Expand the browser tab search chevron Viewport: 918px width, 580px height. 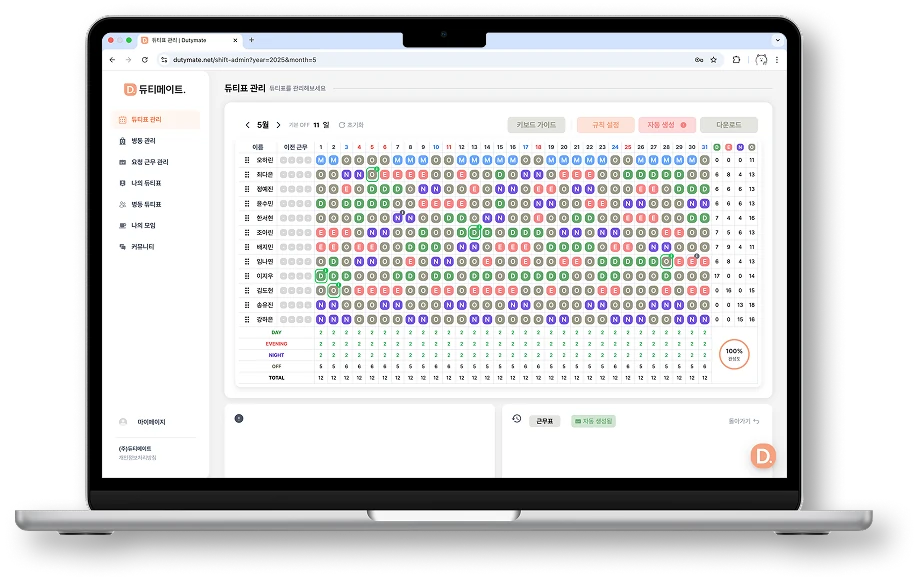coord(777,40)
